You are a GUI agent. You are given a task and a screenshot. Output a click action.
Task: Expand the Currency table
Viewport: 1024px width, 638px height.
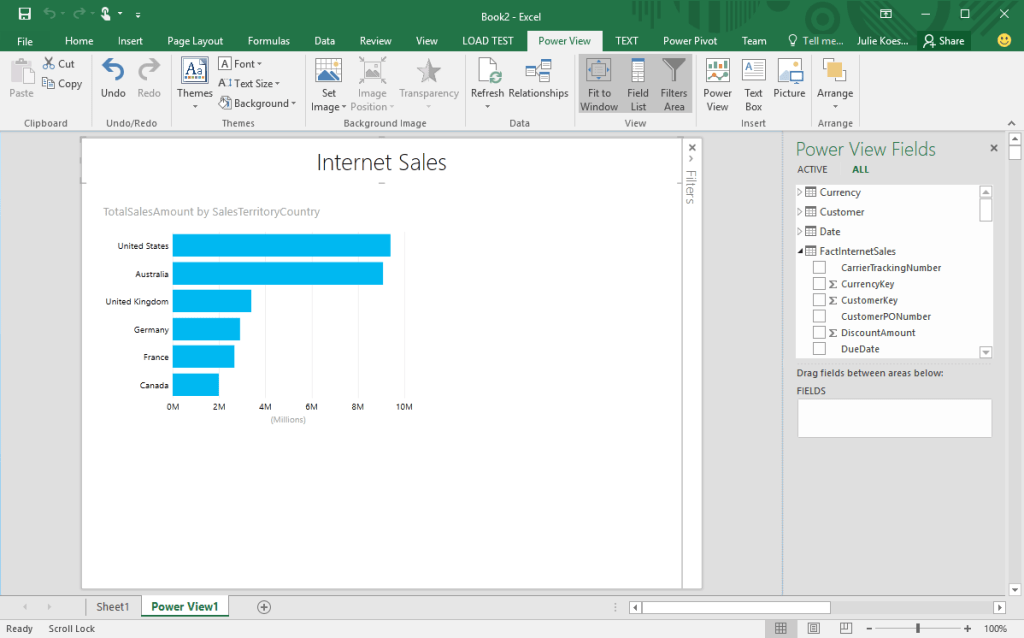800,192
